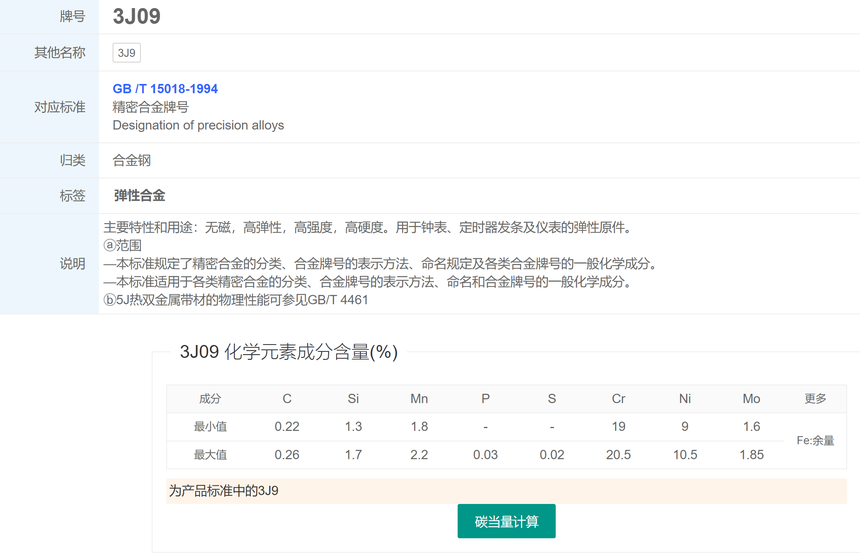
Task: Click the P element column header
Action: (x=485, y=399)
